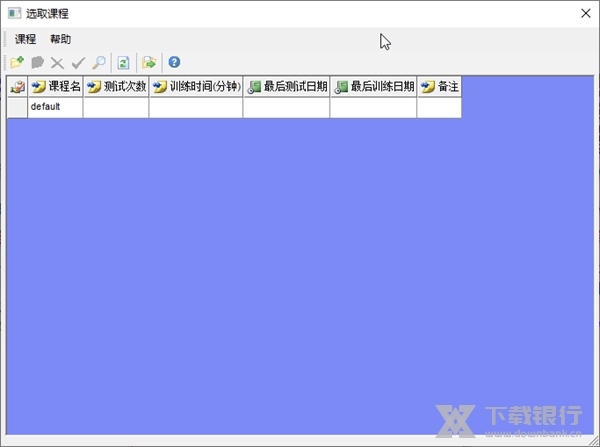Click the 最后测试日期 column header
Screen dimensions: 600x447
(x=286, y=87)
